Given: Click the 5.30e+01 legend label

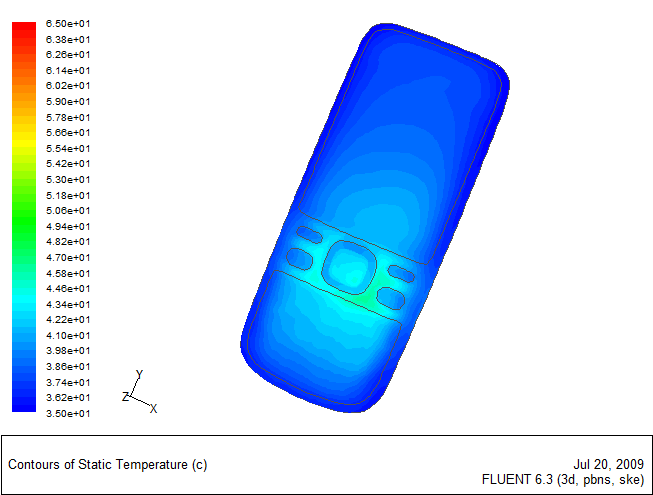Looking at the screenshot, I should click(68, 179).
